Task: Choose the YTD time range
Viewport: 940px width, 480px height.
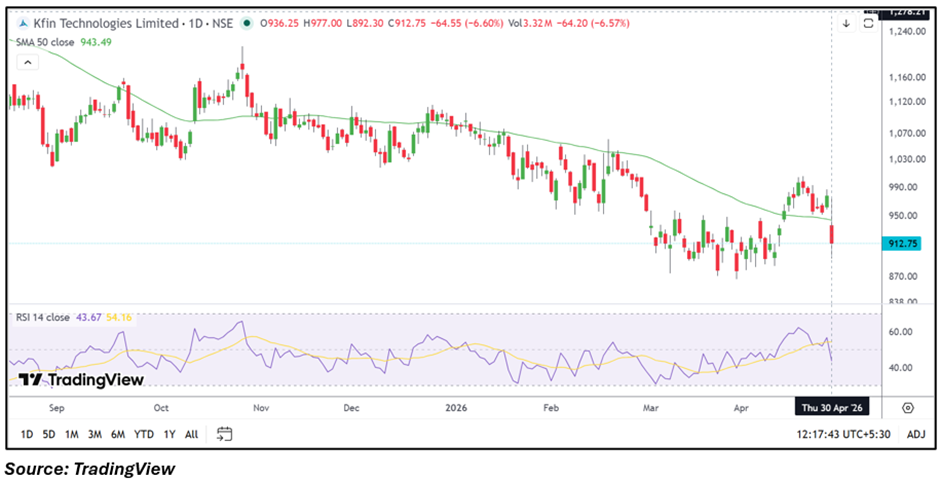Action: (x=144, y=434)
